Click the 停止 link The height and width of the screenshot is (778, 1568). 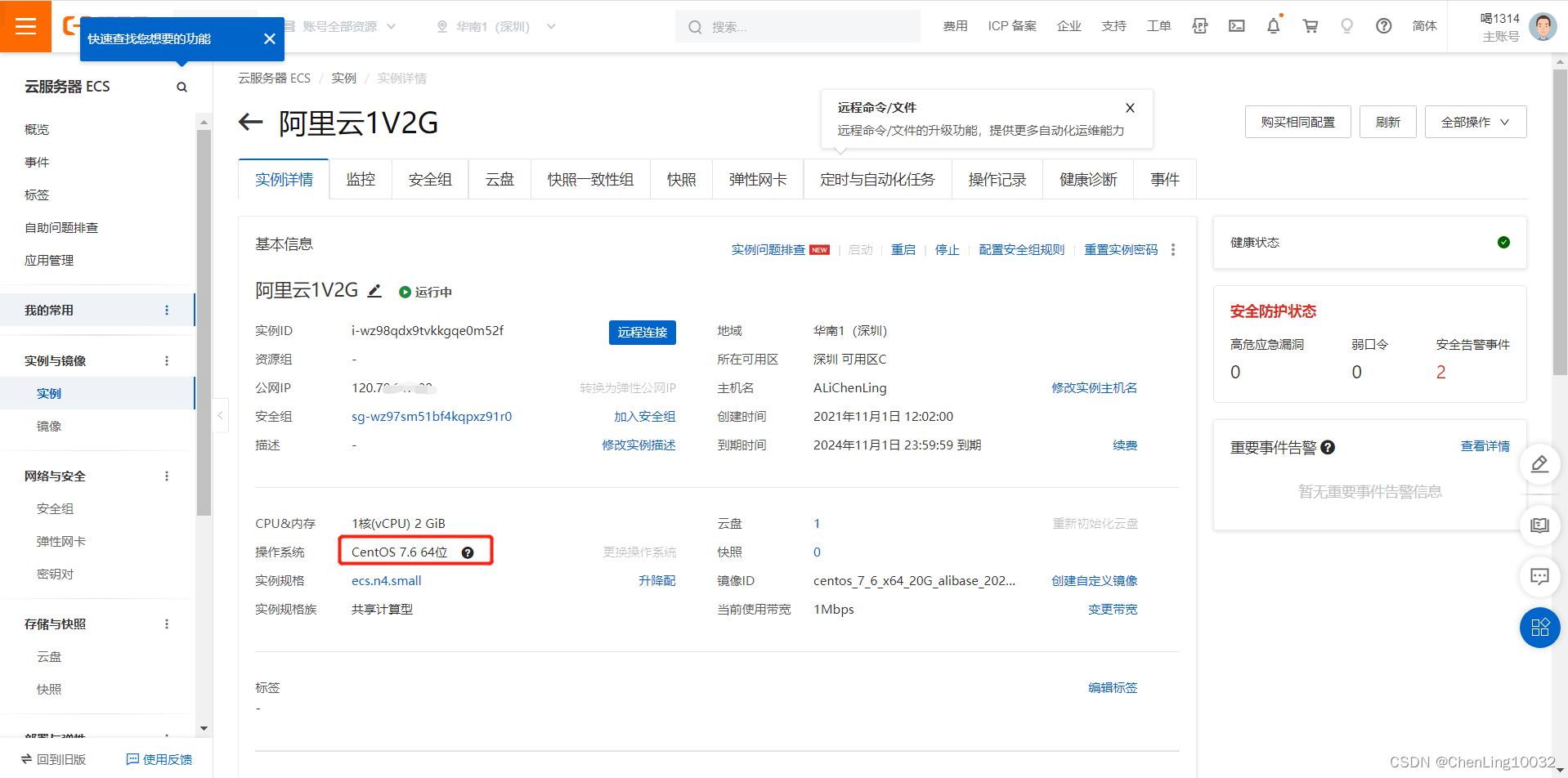948,249
